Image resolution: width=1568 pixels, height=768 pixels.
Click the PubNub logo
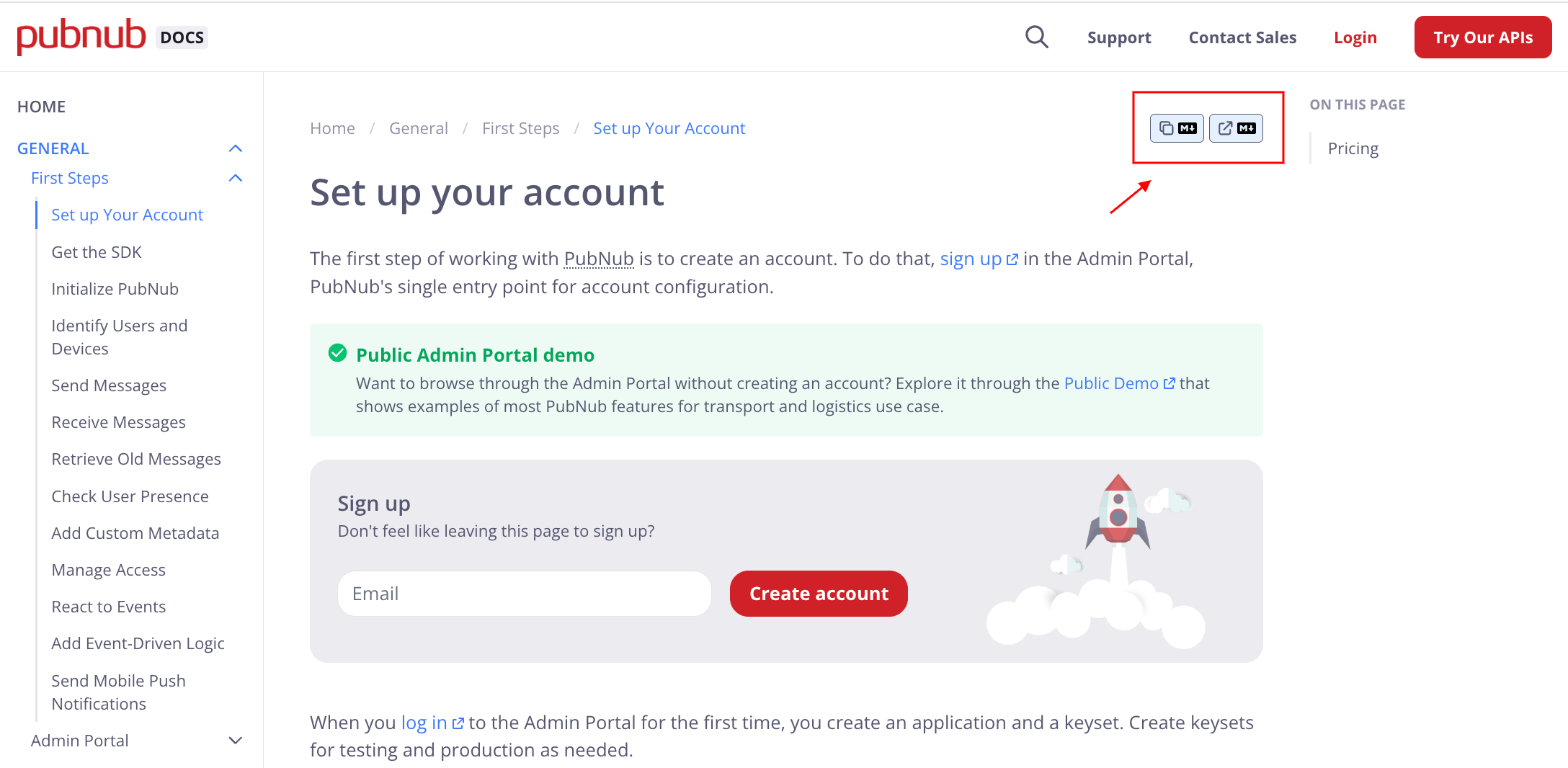tap(81, 36)
